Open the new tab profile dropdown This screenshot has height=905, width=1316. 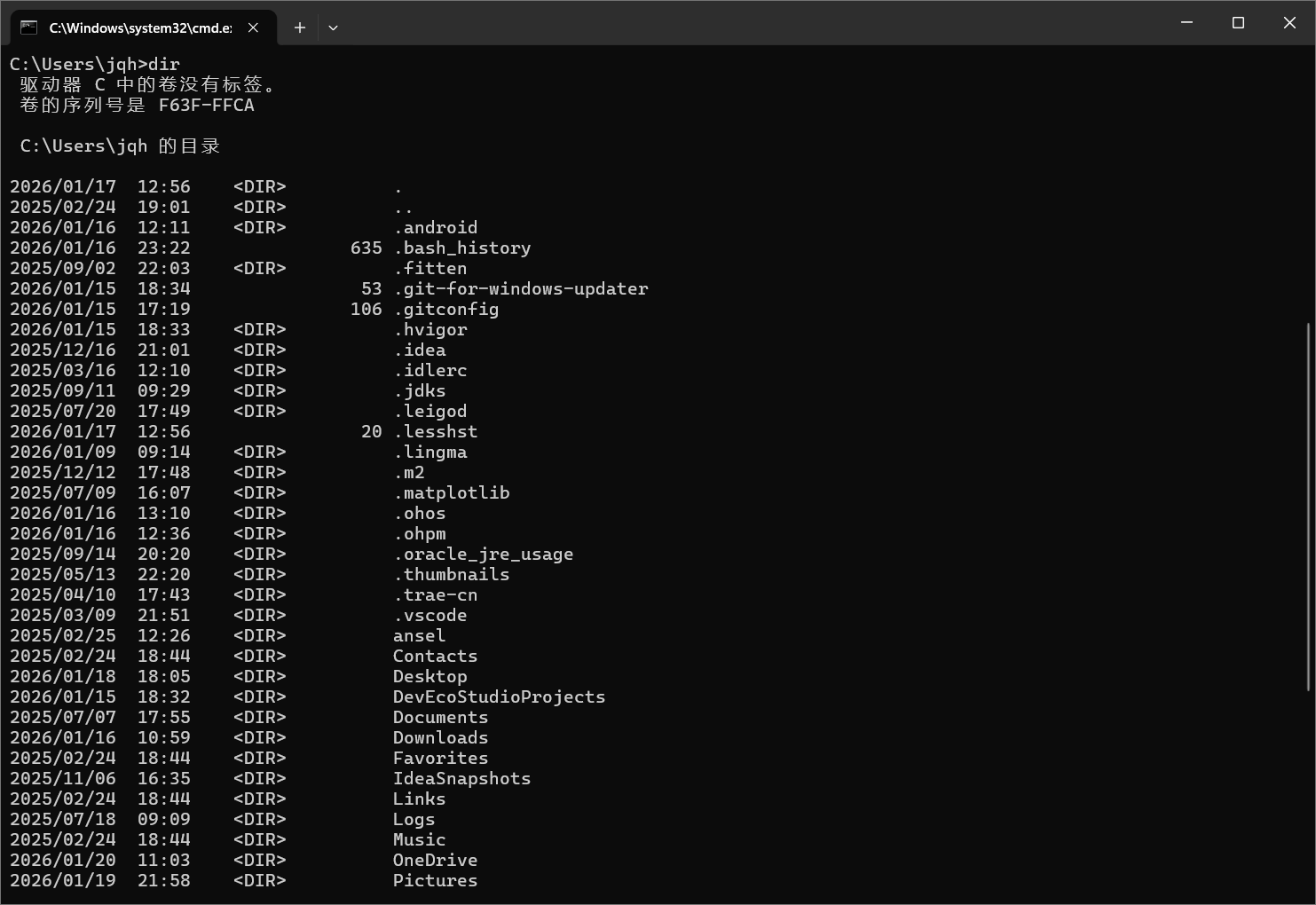(x=333, y=28)
